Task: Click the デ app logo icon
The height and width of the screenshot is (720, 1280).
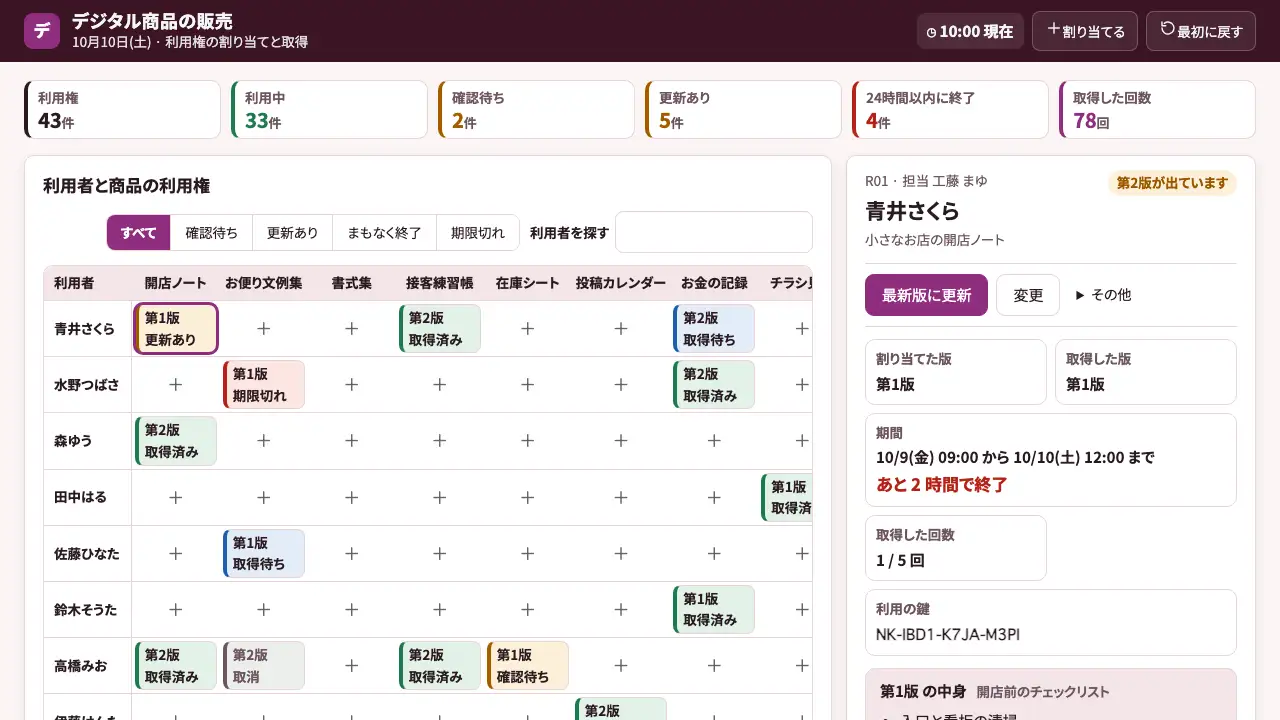Action: click(42, 30)
